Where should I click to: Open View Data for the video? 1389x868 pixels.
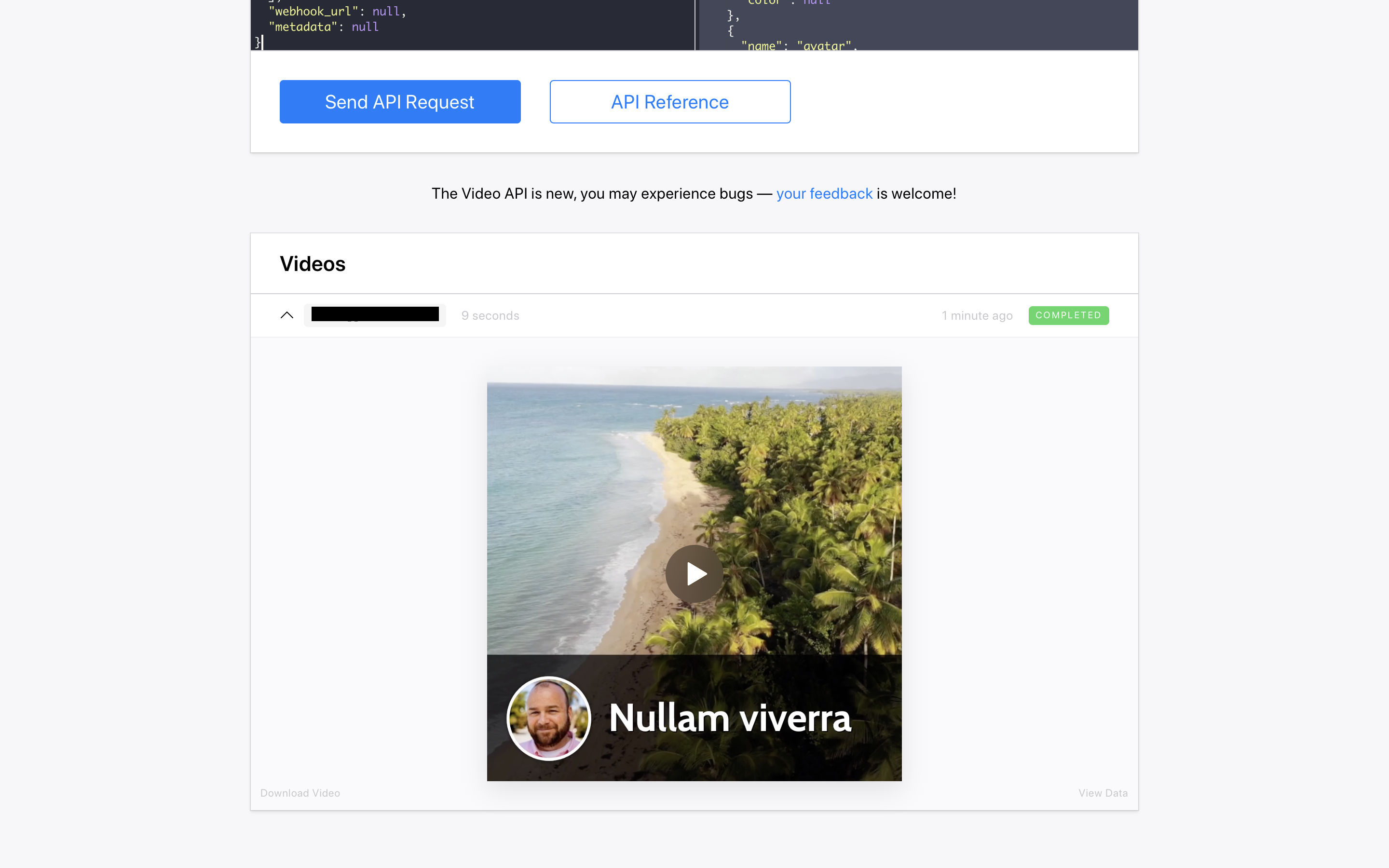[1103, 793]
